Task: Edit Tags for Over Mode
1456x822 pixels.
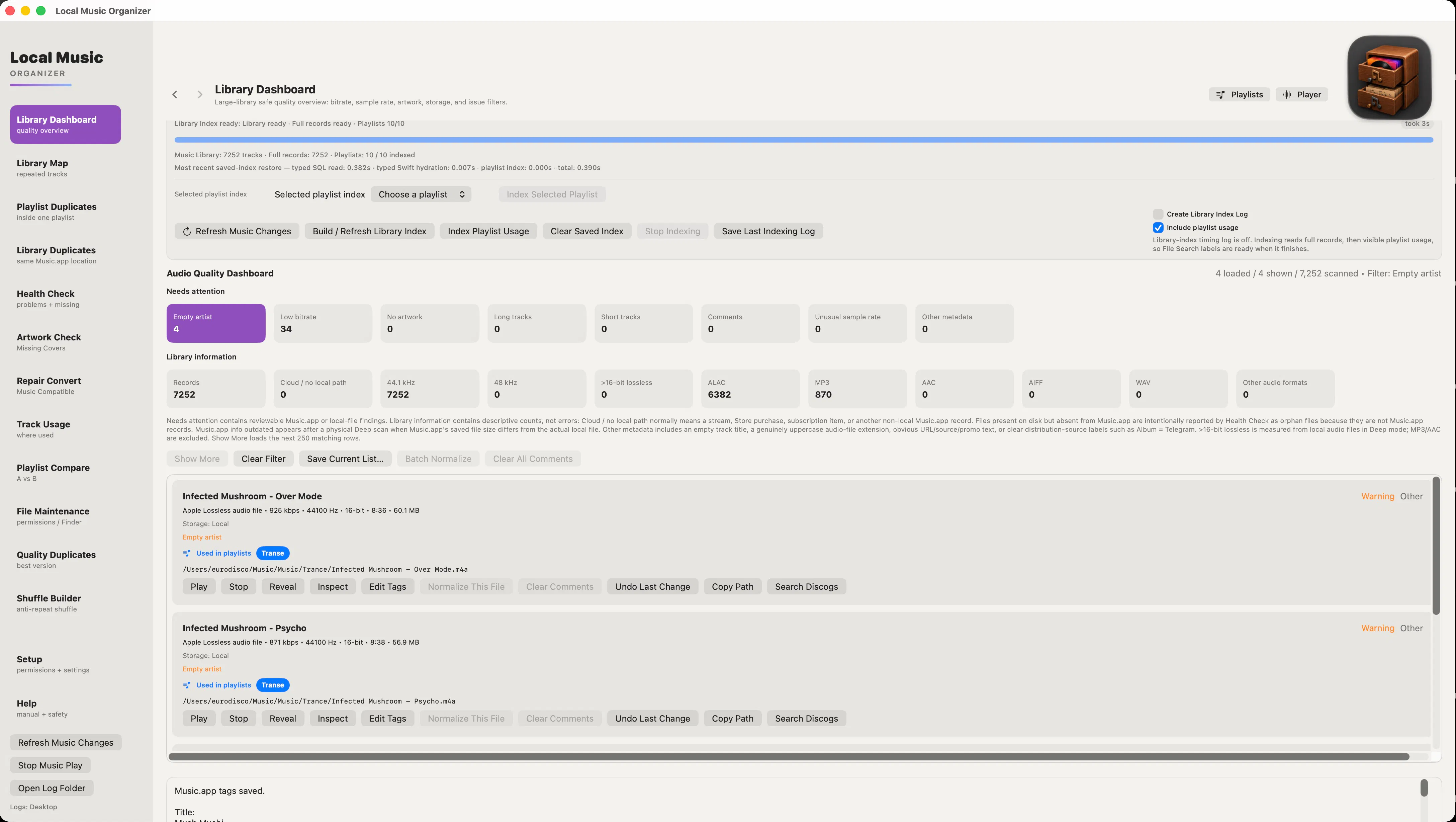Action: coord(388,587)
